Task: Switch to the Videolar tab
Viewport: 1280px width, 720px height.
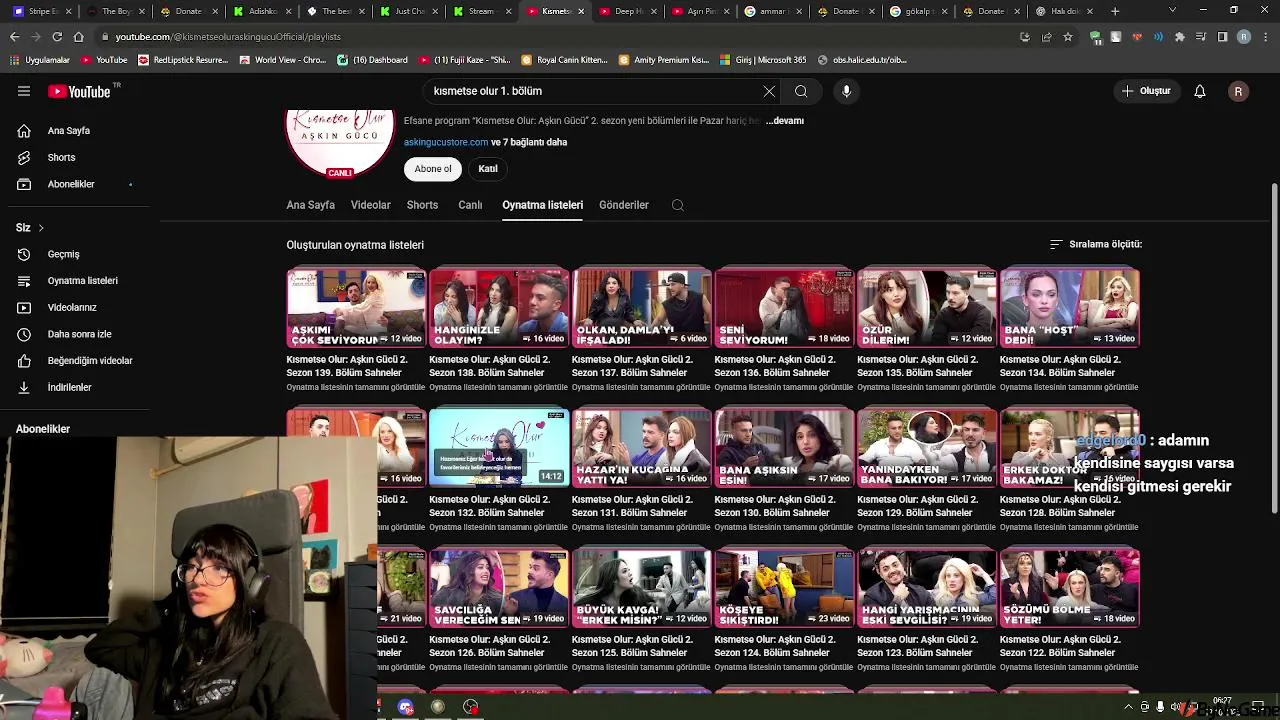Action: pos(371,205)
